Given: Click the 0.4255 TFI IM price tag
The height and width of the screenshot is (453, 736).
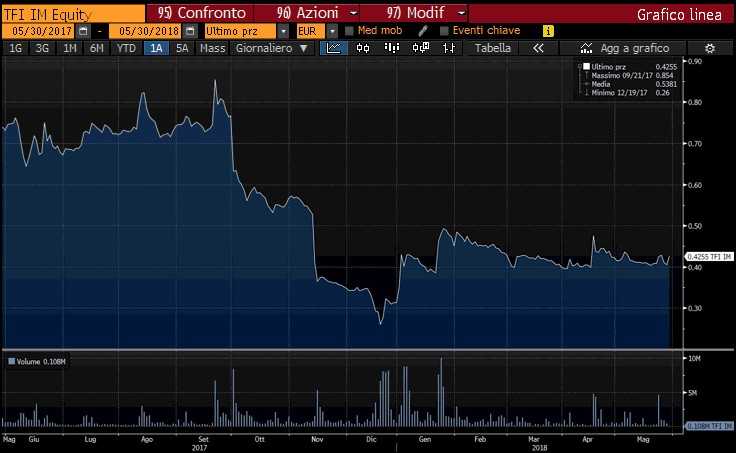Looking at the screenshot, I should pyautogui.click(x=709, y=257).
